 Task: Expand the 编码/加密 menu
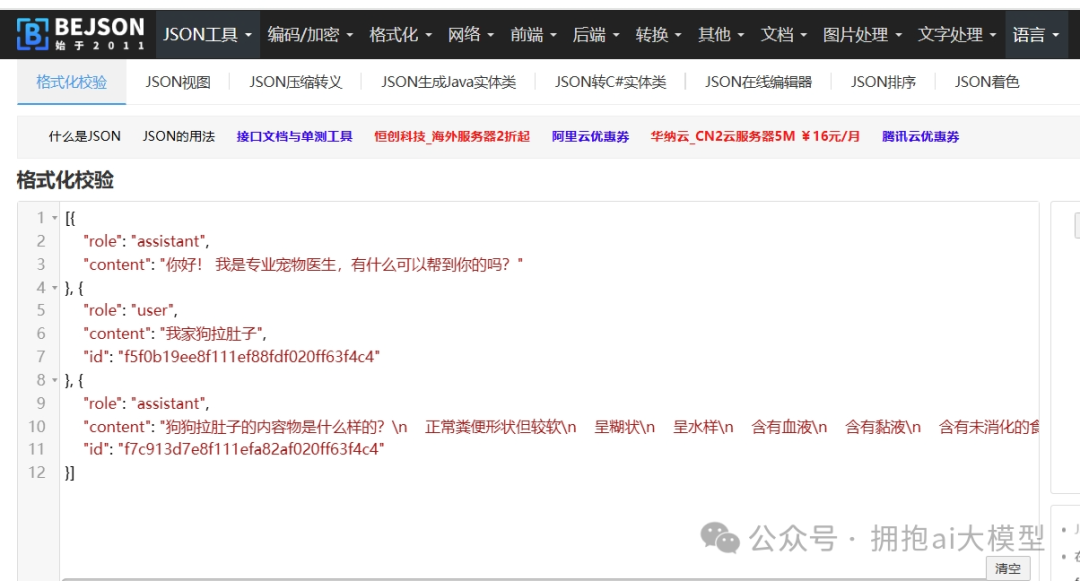click(310, 35)
